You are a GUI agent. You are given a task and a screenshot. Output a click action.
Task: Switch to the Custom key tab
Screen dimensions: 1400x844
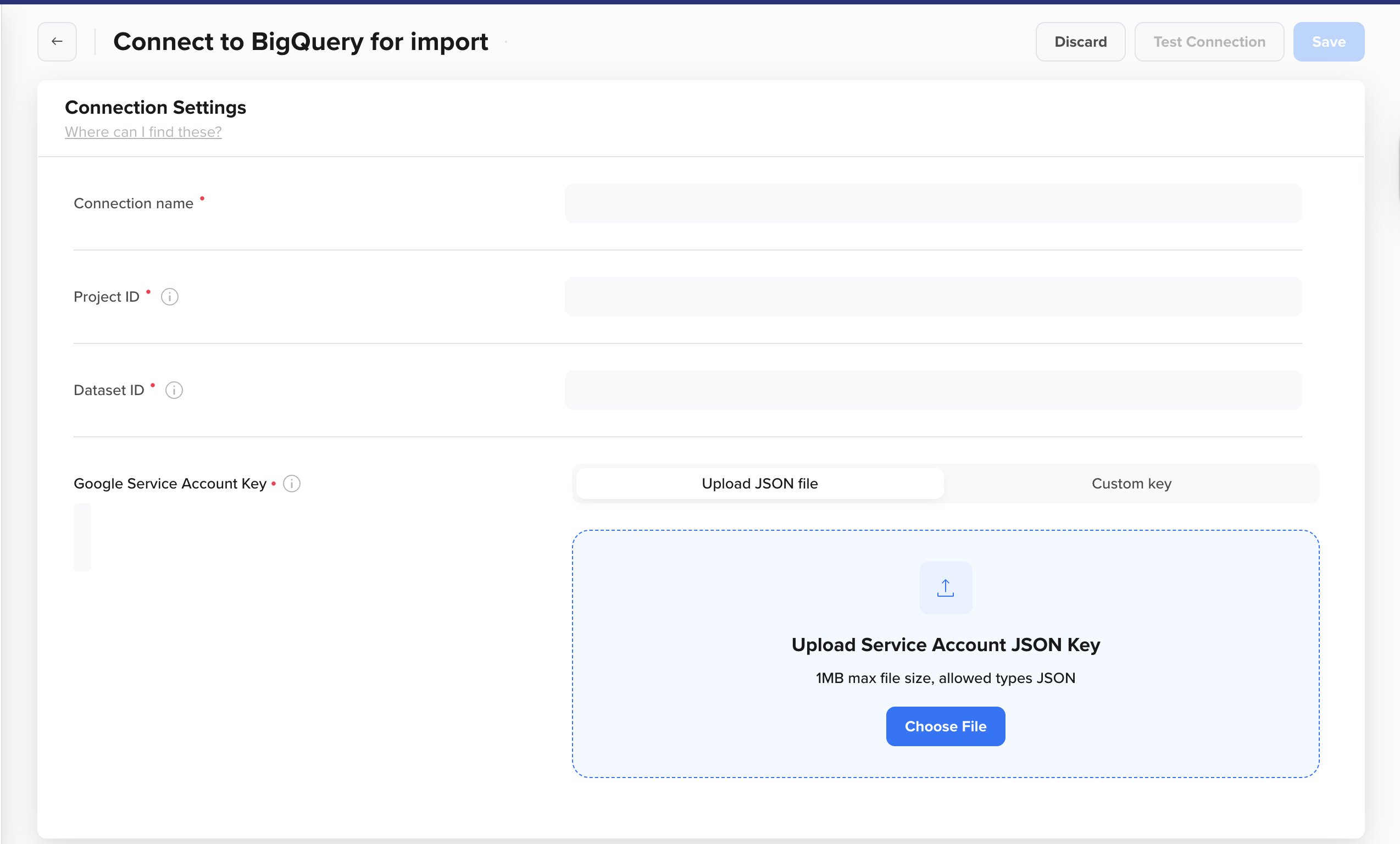[x=1131, y=484]
